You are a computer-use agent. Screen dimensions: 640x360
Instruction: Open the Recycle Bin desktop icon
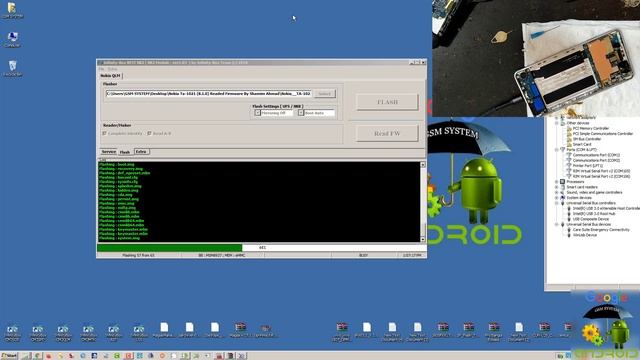pos(13,68)
